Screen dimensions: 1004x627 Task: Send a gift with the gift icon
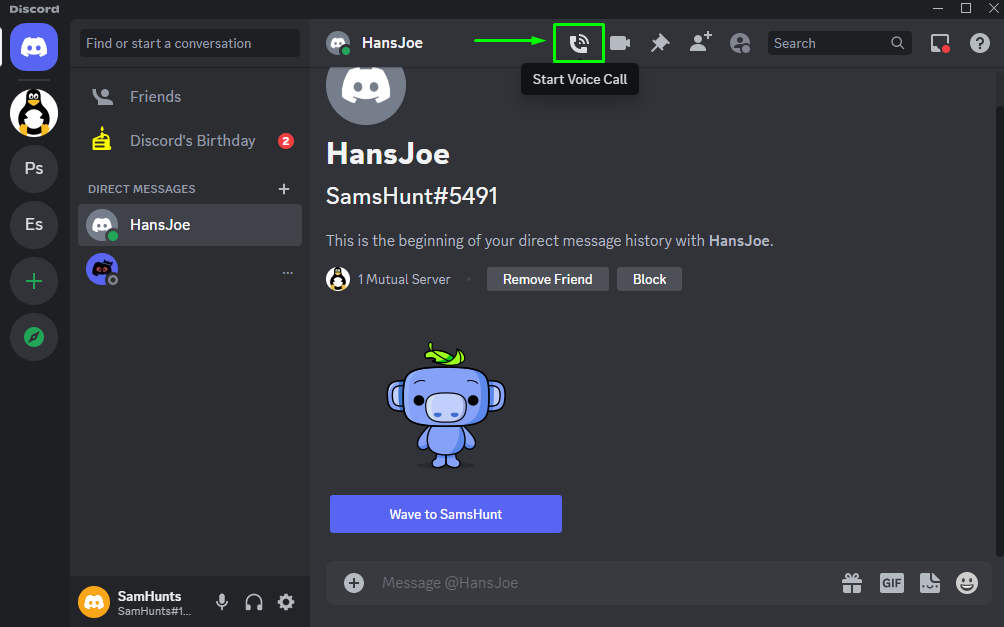tap(852, 583)
